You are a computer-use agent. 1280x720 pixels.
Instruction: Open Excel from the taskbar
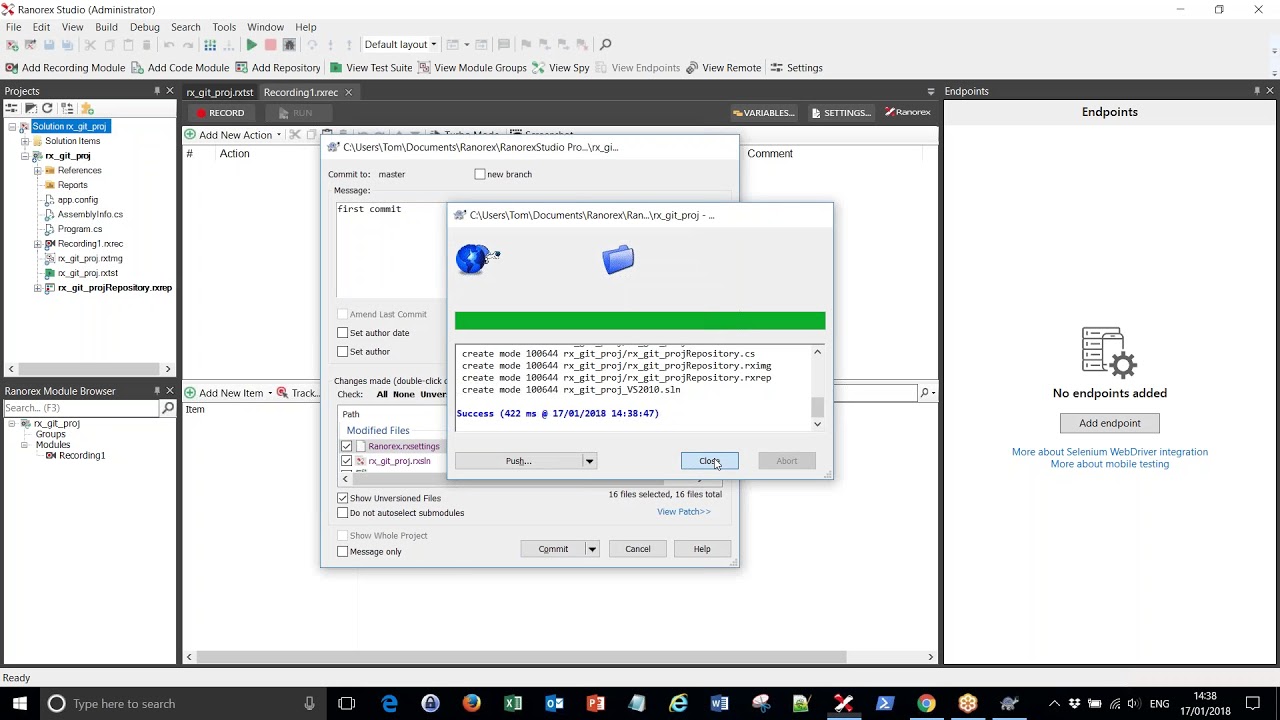(513, 704)
